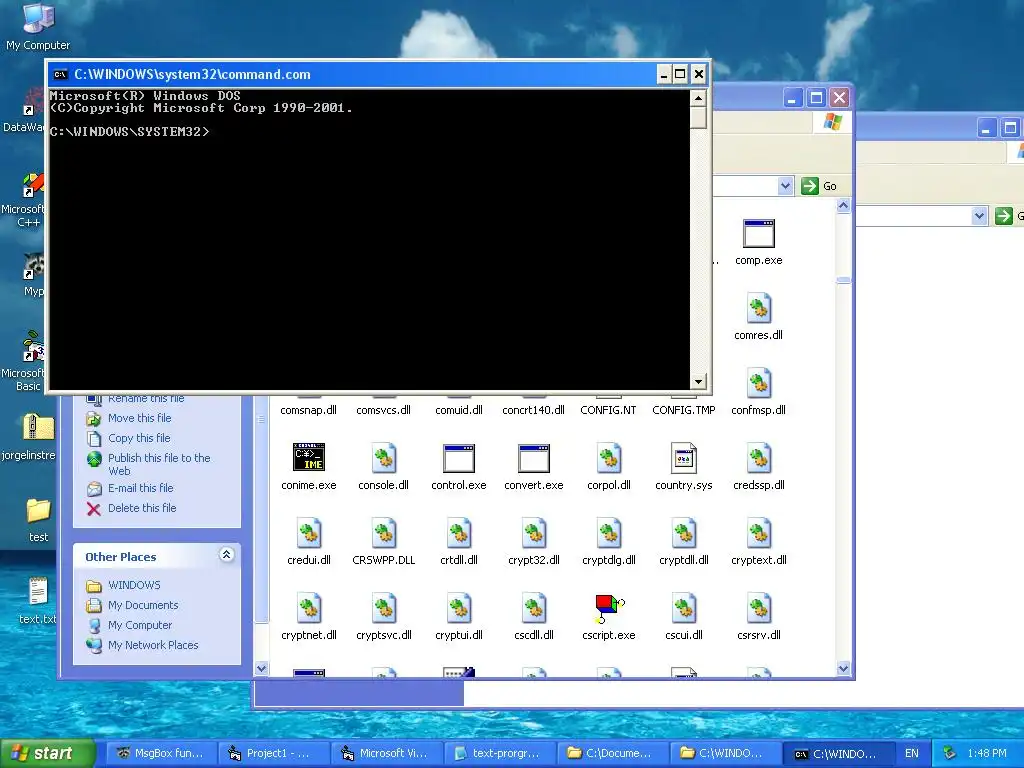Viewport: 1024px width, 768px height.
Task: Click the clock showing 1:48 PM
Action: tap(987, 753)
